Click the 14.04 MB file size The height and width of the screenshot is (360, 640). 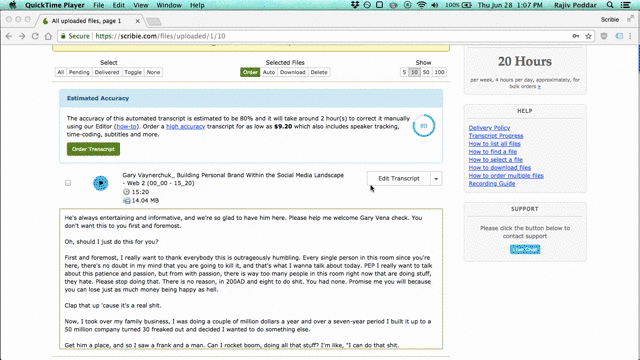145,200
